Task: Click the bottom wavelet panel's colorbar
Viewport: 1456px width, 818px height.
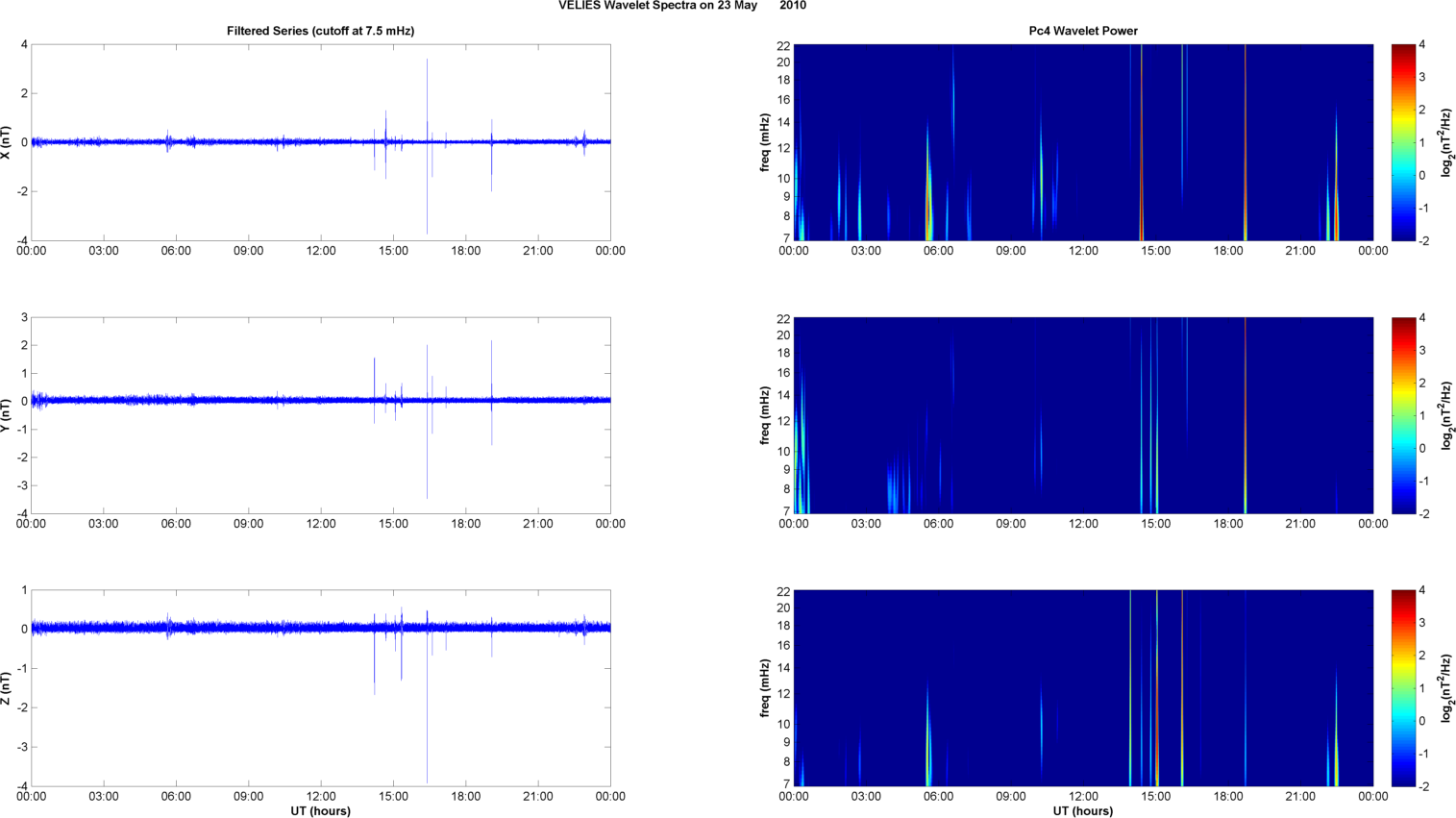Action: (x=1403, y=688)
